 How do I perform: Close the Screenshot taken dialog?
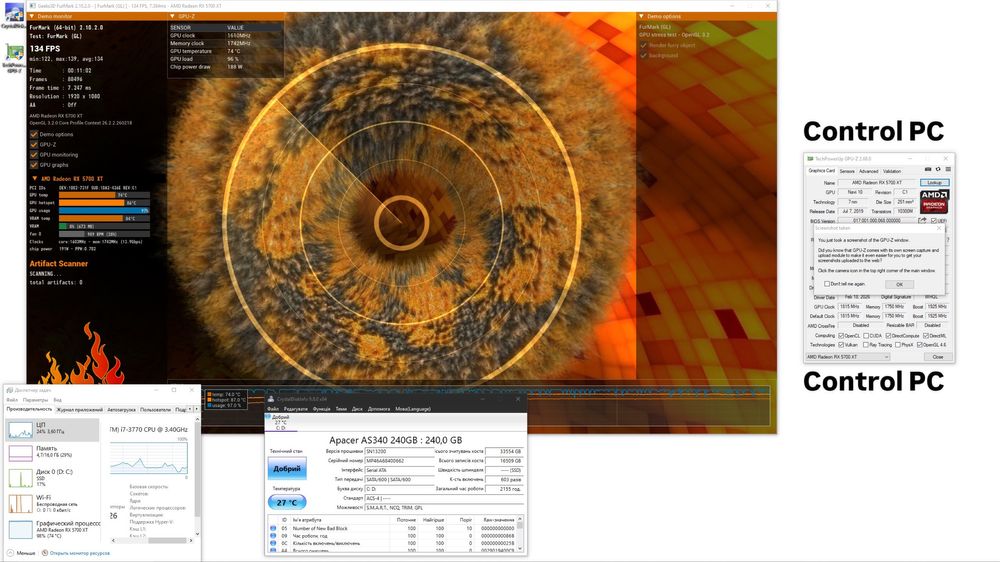point(939,228)
